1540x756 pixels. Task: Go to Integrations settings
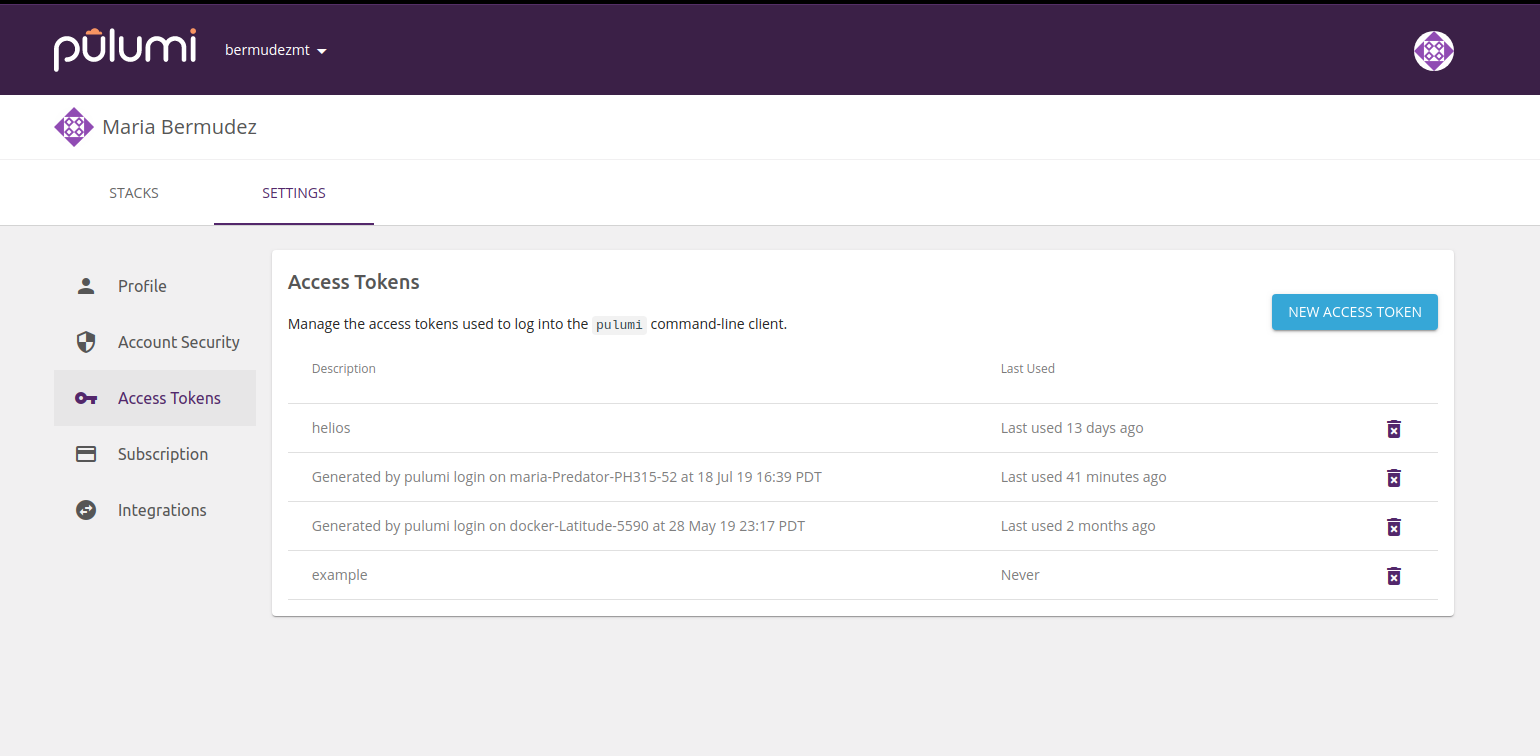(161, 510)
